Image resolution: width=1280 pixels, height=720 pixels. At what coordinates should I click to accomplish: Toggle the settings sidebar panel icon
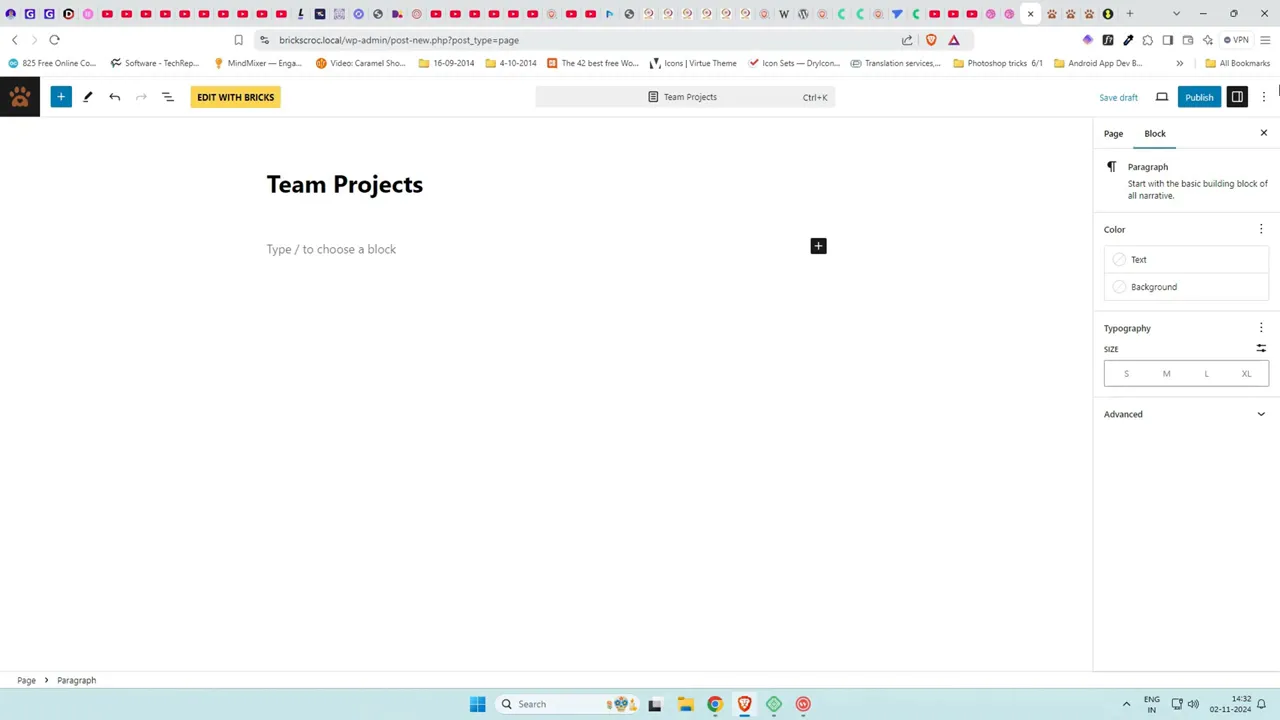pos(1237,97)
